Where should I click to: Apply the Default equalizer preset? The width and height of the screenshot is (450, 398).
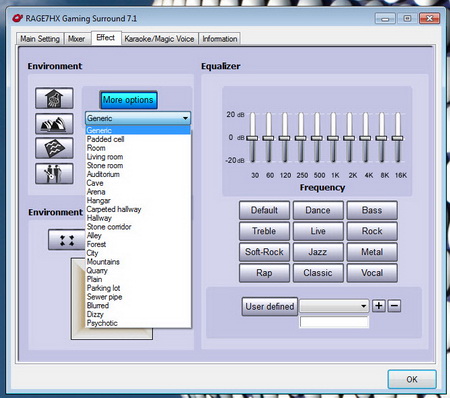[x=264, y=210]
